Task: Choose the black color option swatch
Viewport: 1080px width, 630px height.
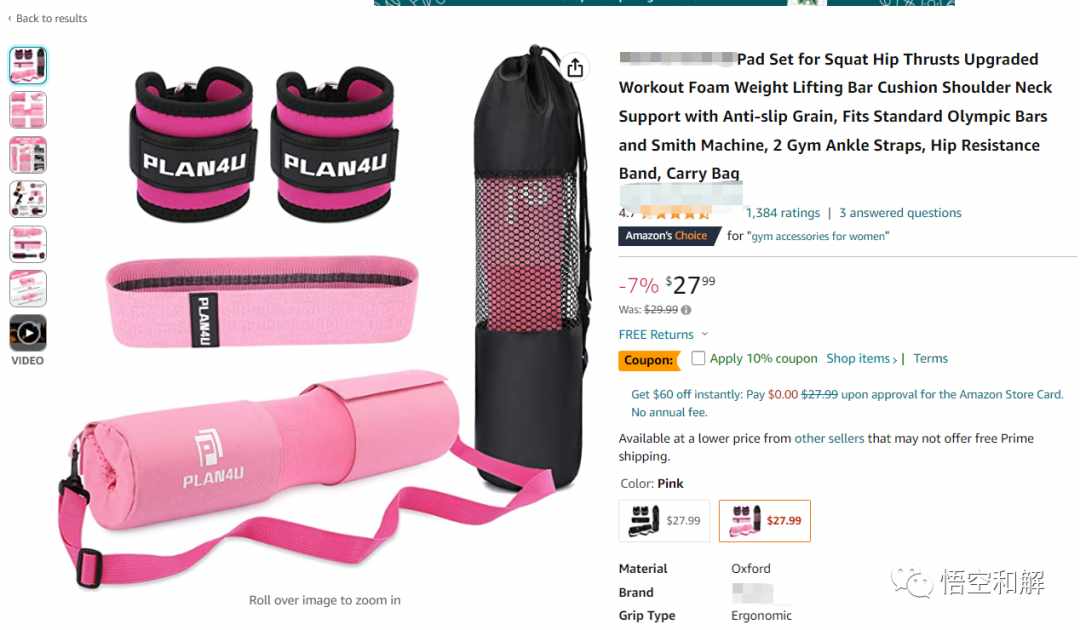Action: point(664,521)
